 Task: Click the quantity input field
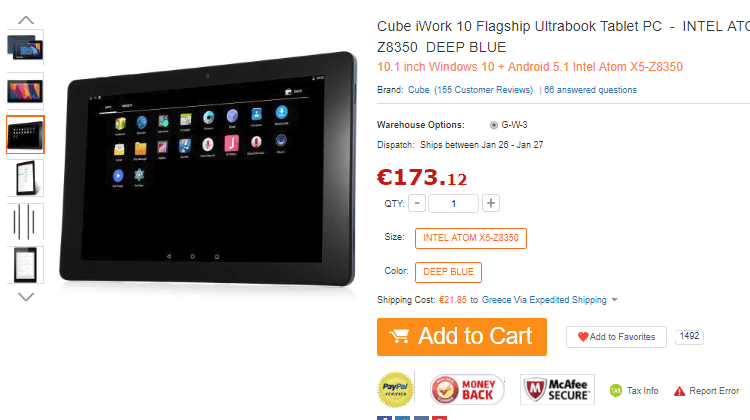453,203
